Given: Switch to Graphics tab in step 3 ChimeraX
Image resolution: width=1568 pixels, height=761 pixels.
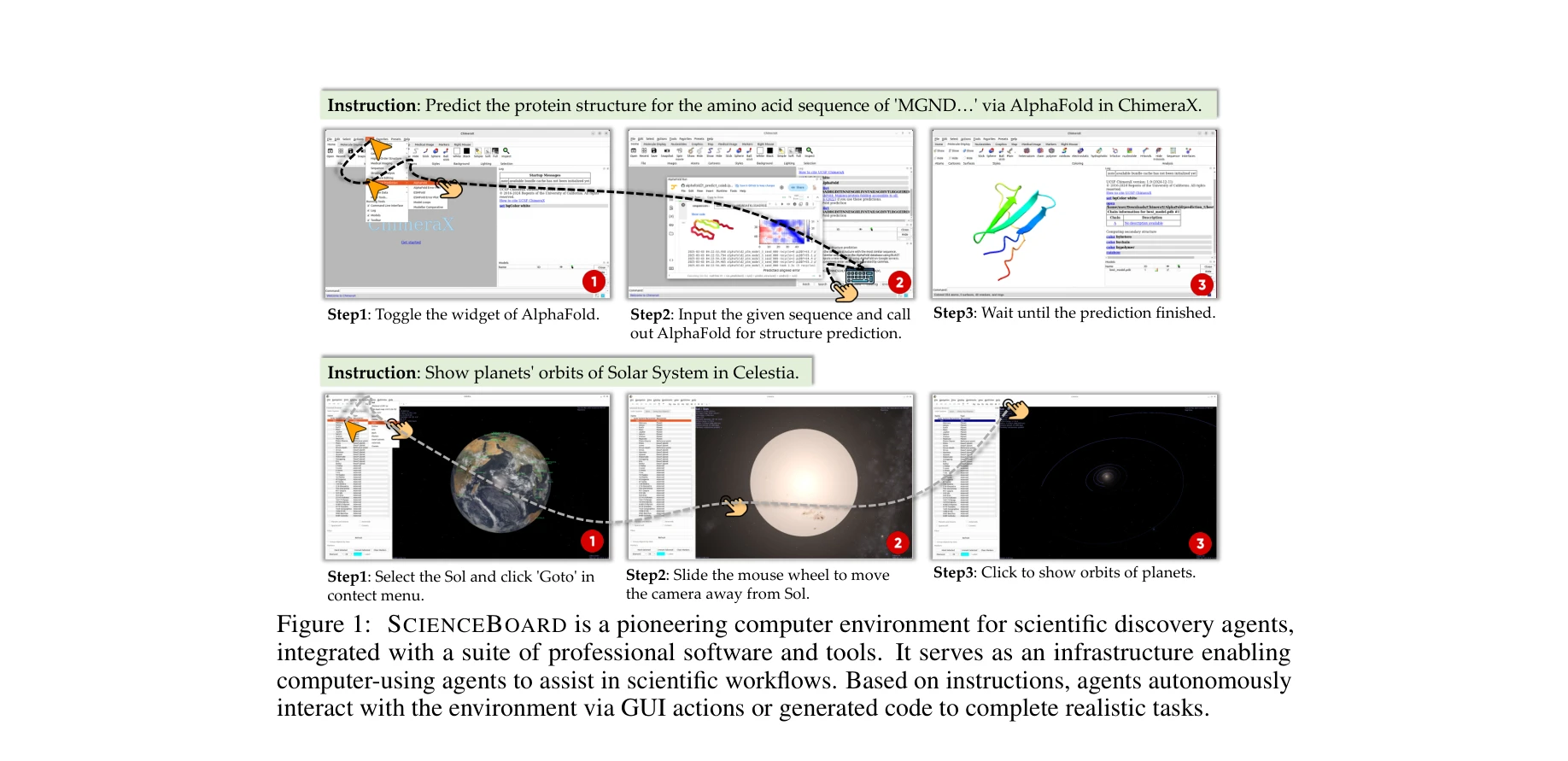Looking at the screenshot, I should [x=1000, y=144].
